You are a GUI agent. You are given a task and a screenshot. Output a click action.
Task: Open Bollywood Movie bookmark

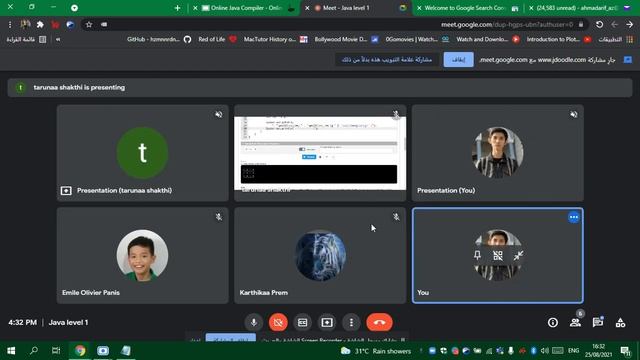(x=347, y=39)
